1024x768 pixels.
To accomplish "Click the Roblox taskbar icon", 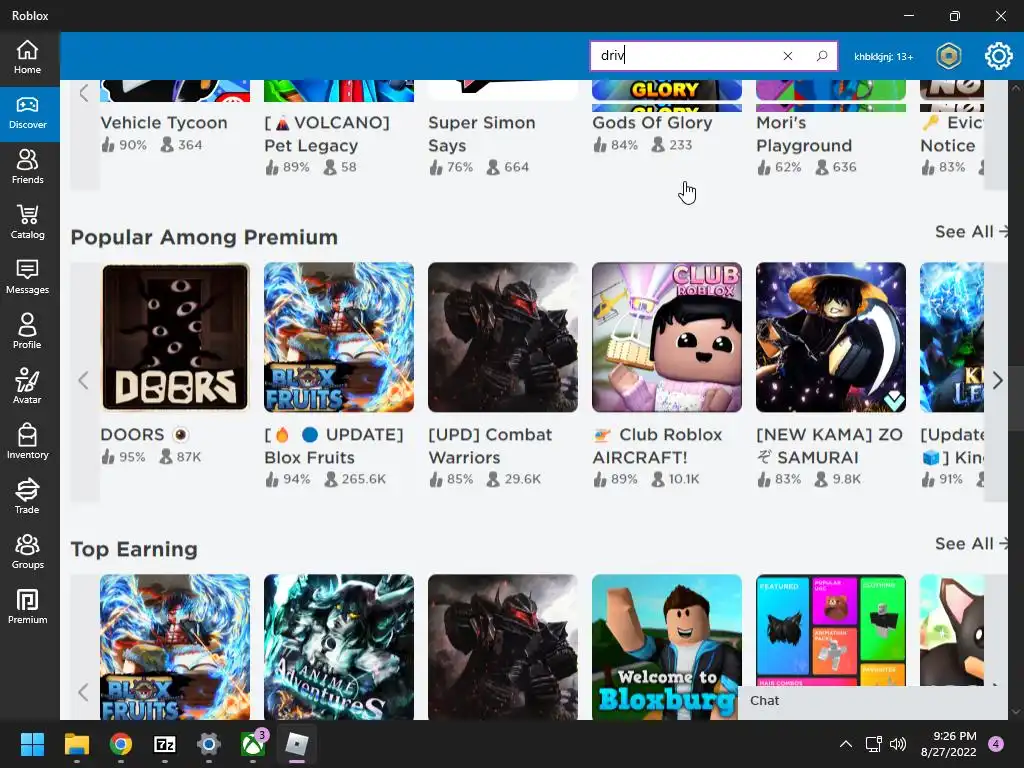I will 297,744.
